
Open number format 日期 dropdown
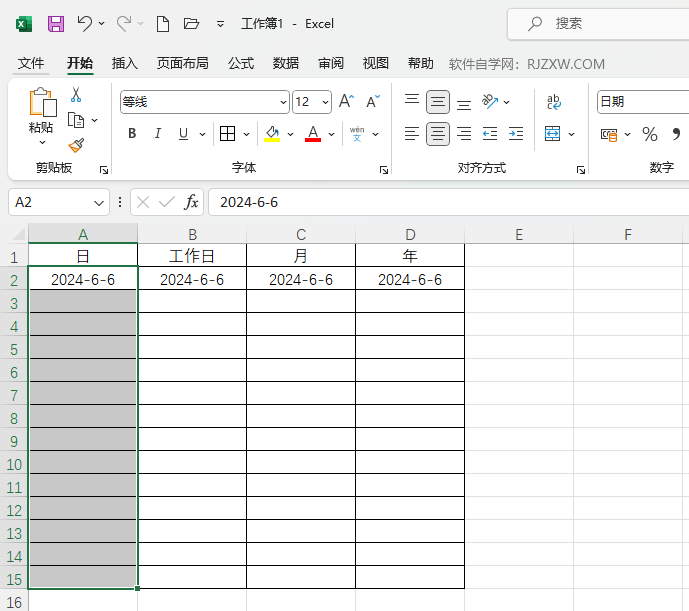pyautogui.click(x=642, y=102)
